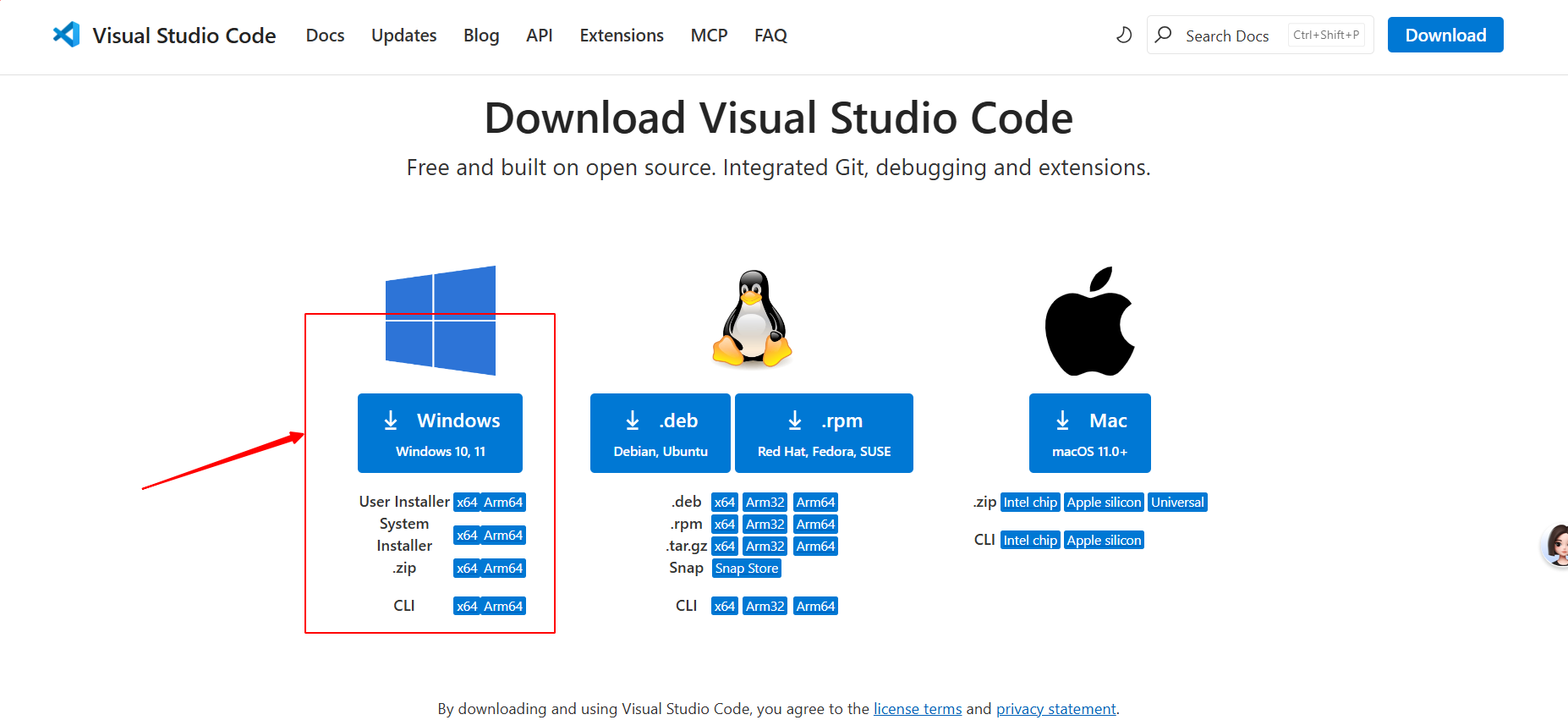The width and height of the screenshot is (1568, 720).
Task: Open the Updates page
Action: tap(404, 36)
